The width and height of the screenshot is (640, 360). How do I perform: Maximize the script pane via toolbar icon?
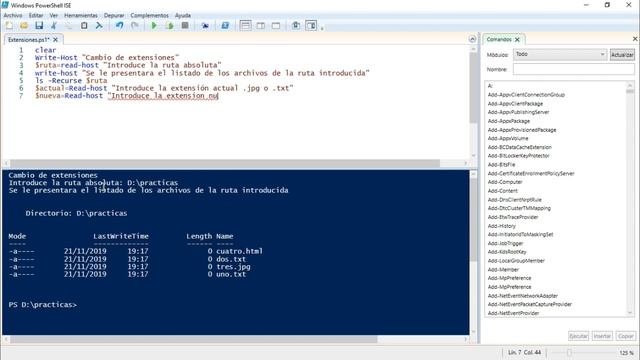tap(276, 26)
